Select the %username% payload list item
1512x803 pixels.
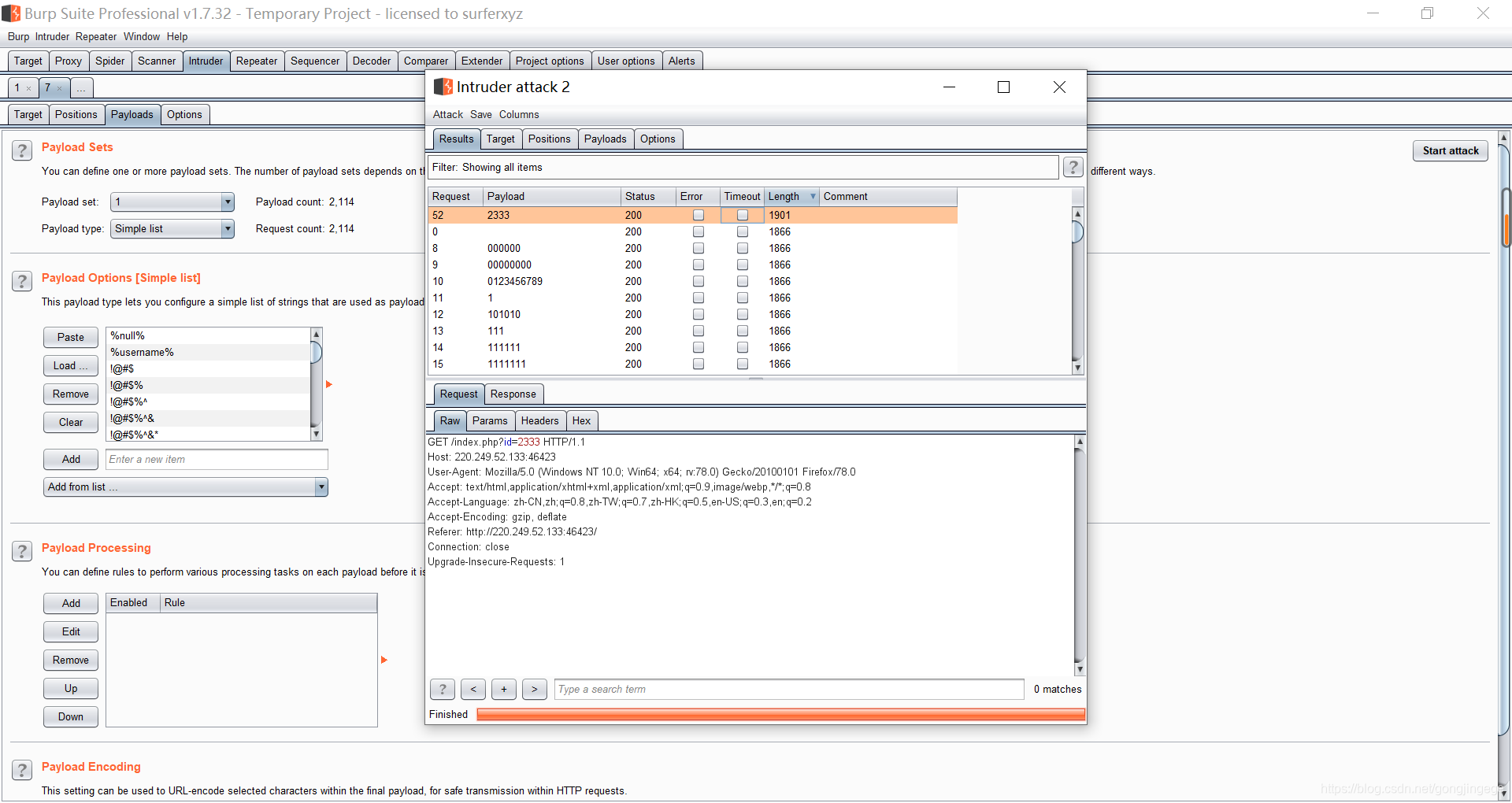(x=209, y=352)
